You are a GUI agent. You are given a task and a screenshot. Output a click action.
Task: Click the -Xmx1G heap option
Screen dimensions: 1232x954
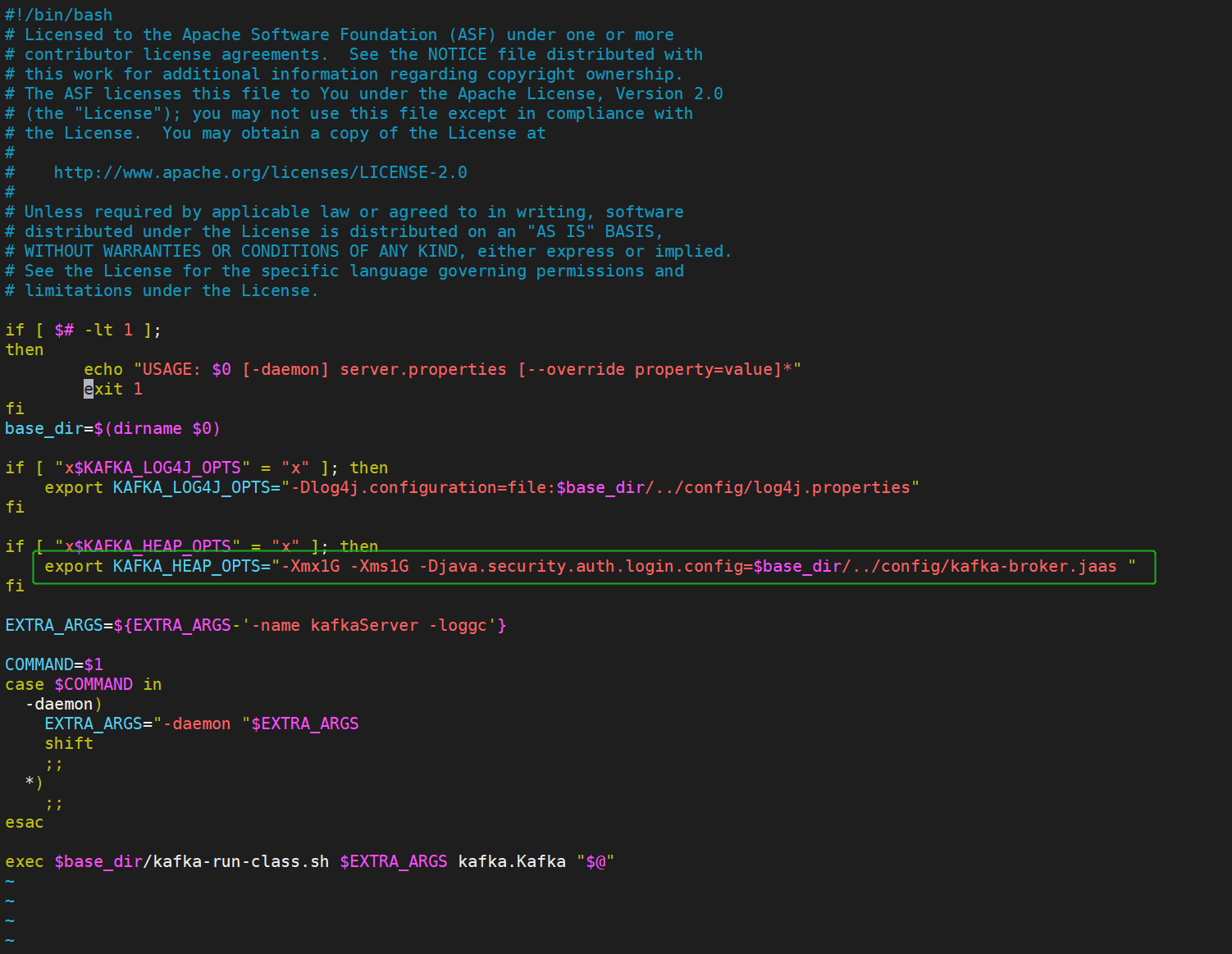pos(310,567)
